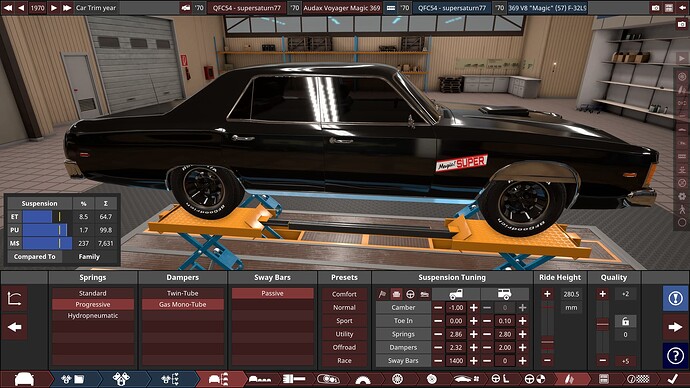This screenshot has height=388, width=690.
Task: Increase front Camber with plus button
Action: click(x=473, y=307)
